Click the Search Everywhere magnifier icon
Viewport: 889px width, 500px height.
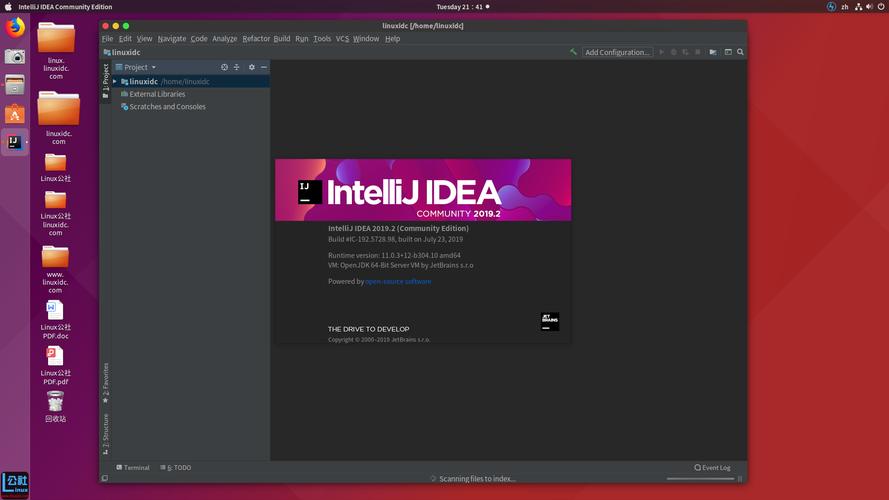(x=740, y=52)
